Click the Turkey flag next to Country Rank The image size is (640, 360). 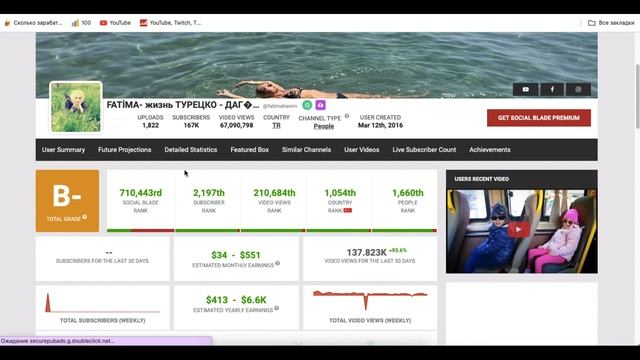tap(347, 210)
